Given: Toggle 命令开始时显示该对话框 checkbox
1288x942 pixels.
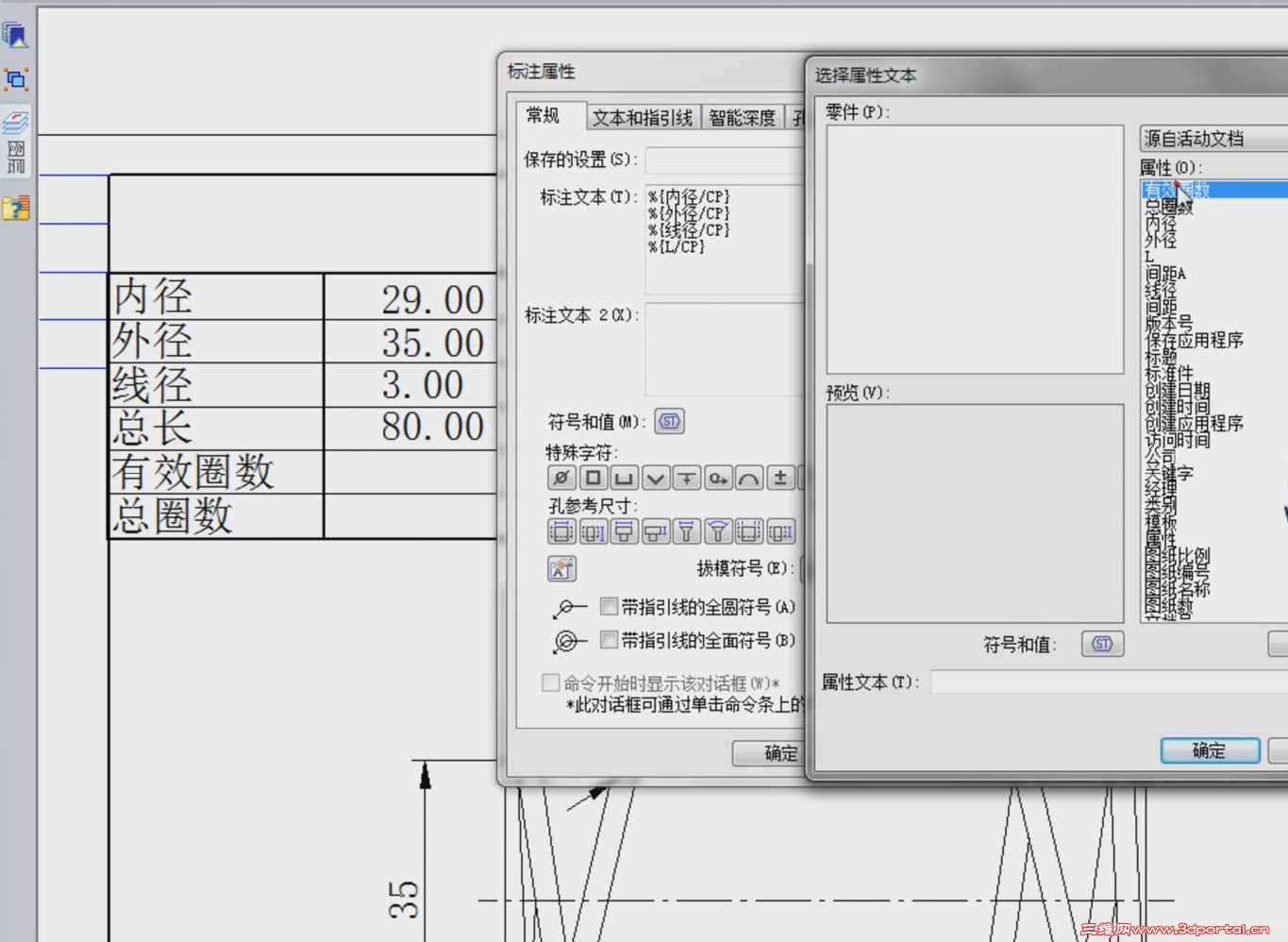Looking at the screenshot, I should (x=551, y=682).
